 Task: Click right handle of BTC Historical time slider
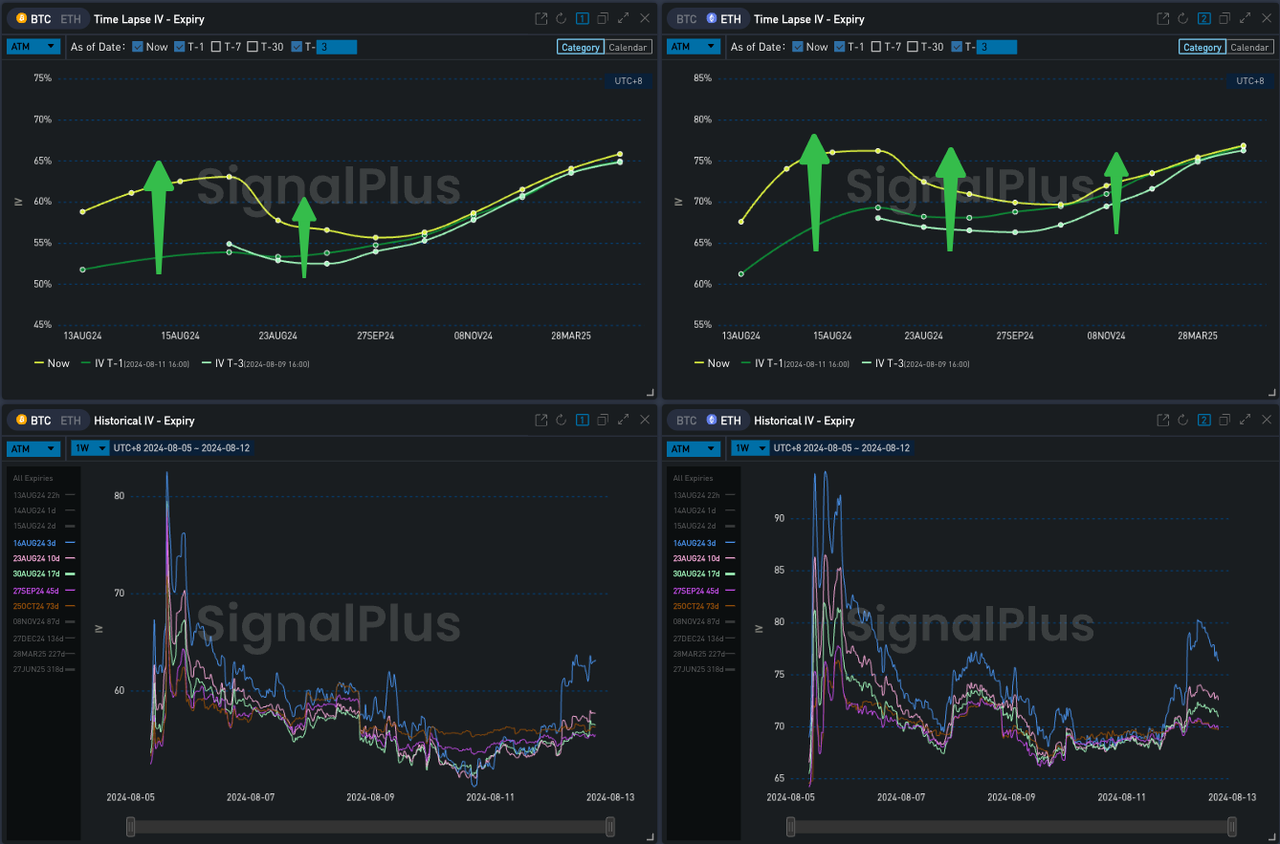pyautogui.click(x=610, y=826)
